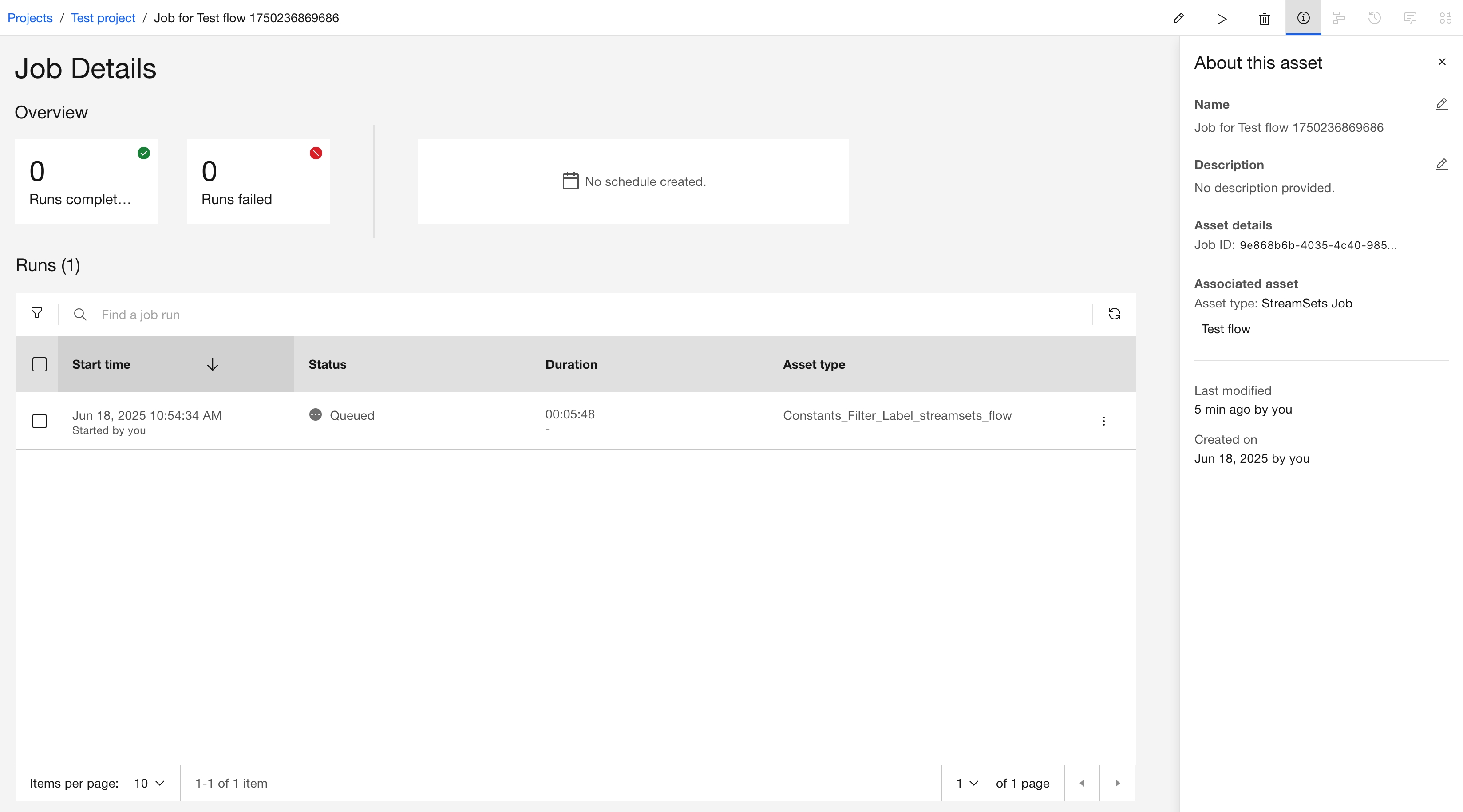Click the Job ID value text
This screenshot has width=1463, height=812.
point(1317,245)
